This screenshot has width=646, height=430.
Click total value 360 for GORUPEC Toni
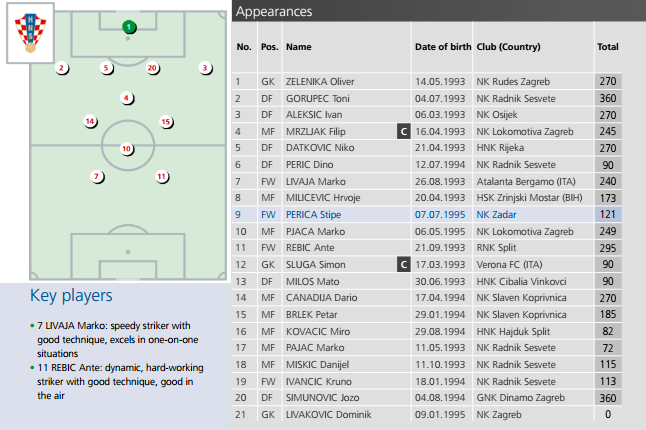coord(608,98)
